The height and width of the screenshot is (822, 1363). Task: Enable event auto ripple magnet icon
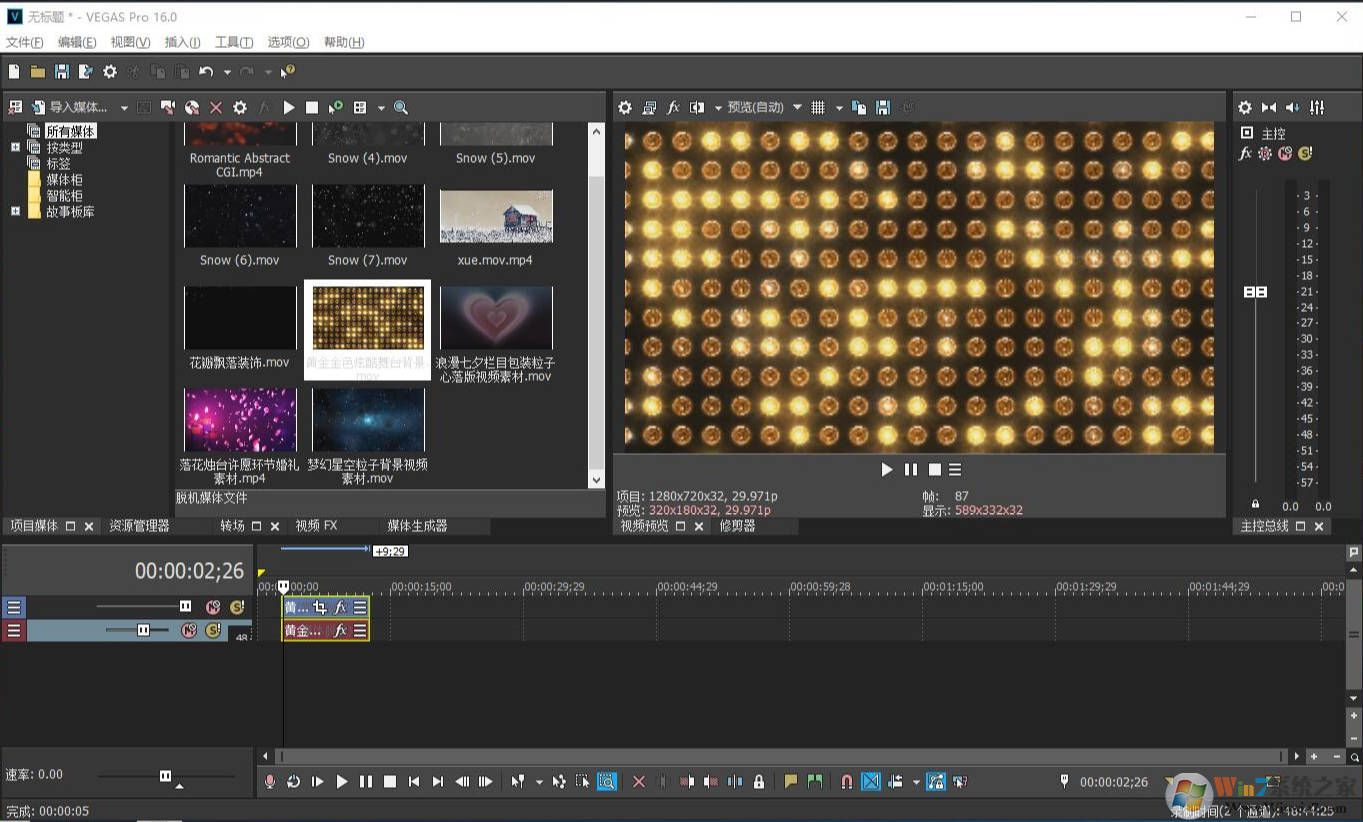pos(846,781)
